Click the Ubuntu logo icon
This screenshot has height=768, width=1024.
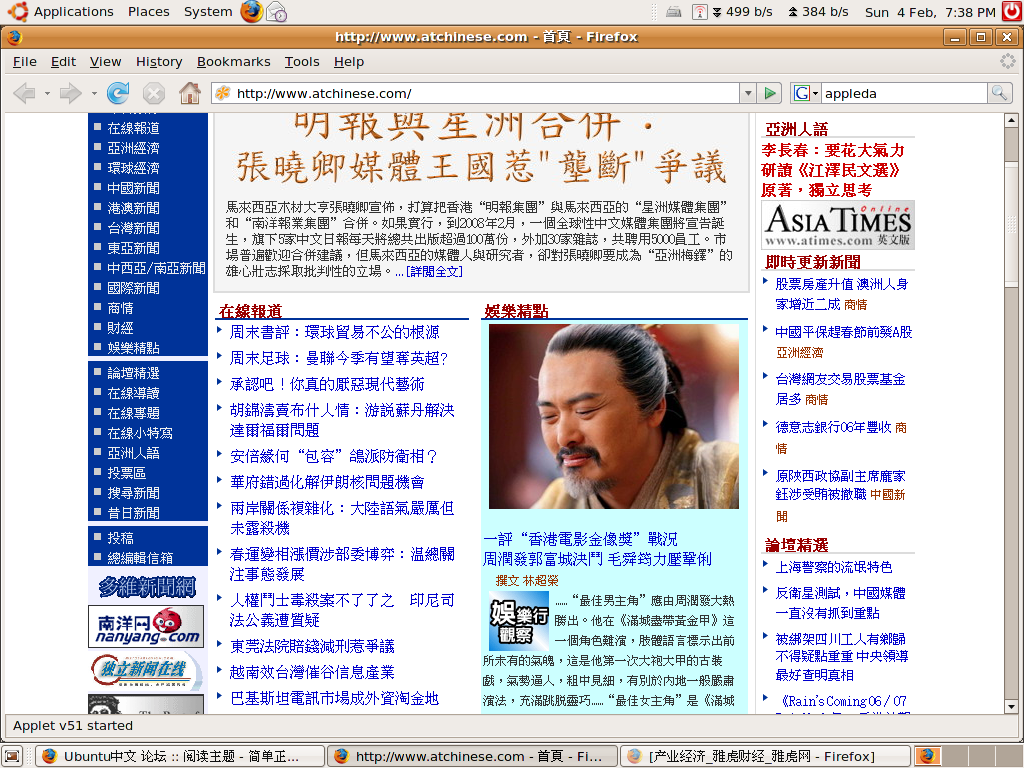pyautogui.click(x=18, y=11)
